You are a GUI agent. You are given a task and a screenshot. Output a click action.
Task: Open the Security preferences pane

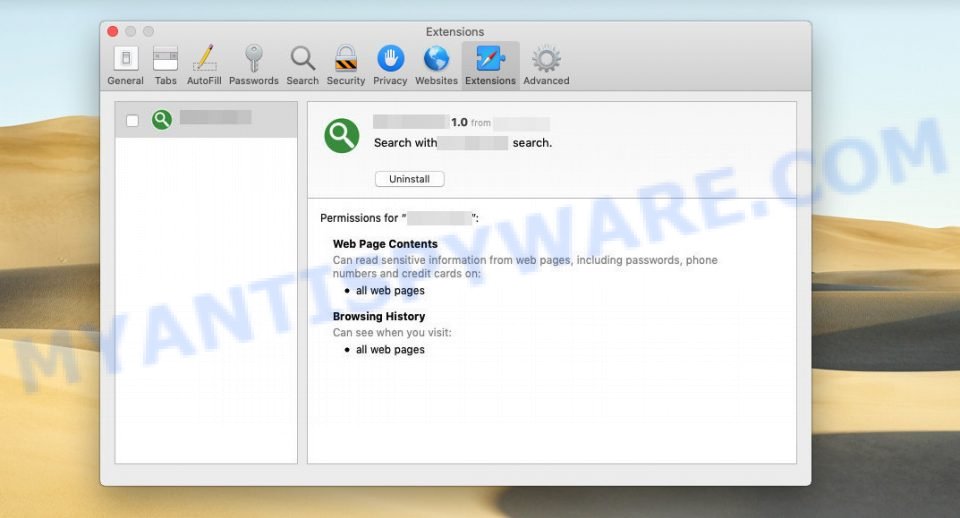[x=345, y=66]
